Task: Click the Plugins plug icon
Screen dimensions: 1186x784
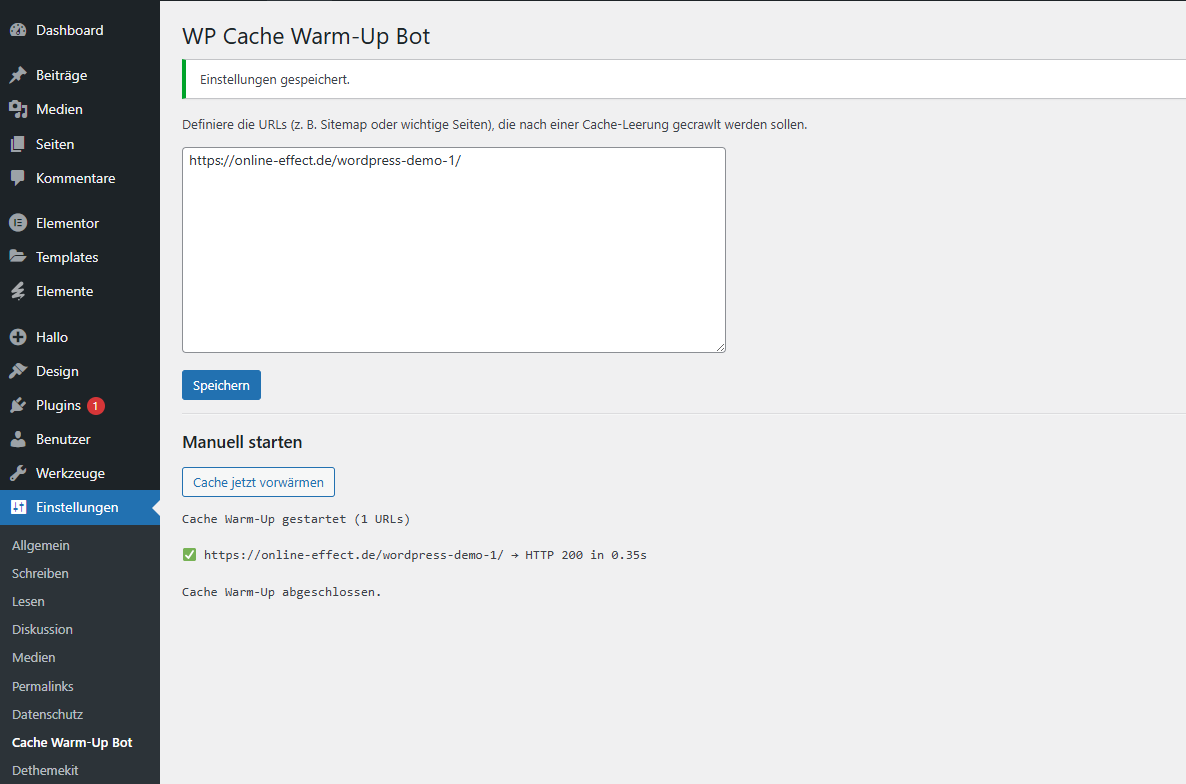Action: pyautogui.click(x=18, y=405)
